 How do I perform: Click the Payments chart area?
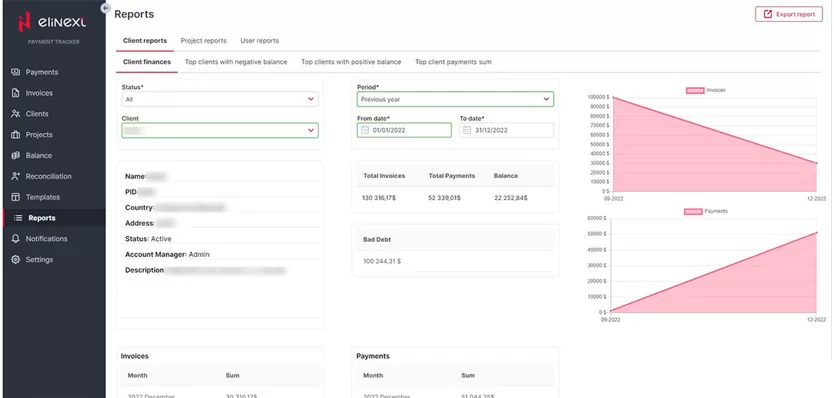[714, 266]
